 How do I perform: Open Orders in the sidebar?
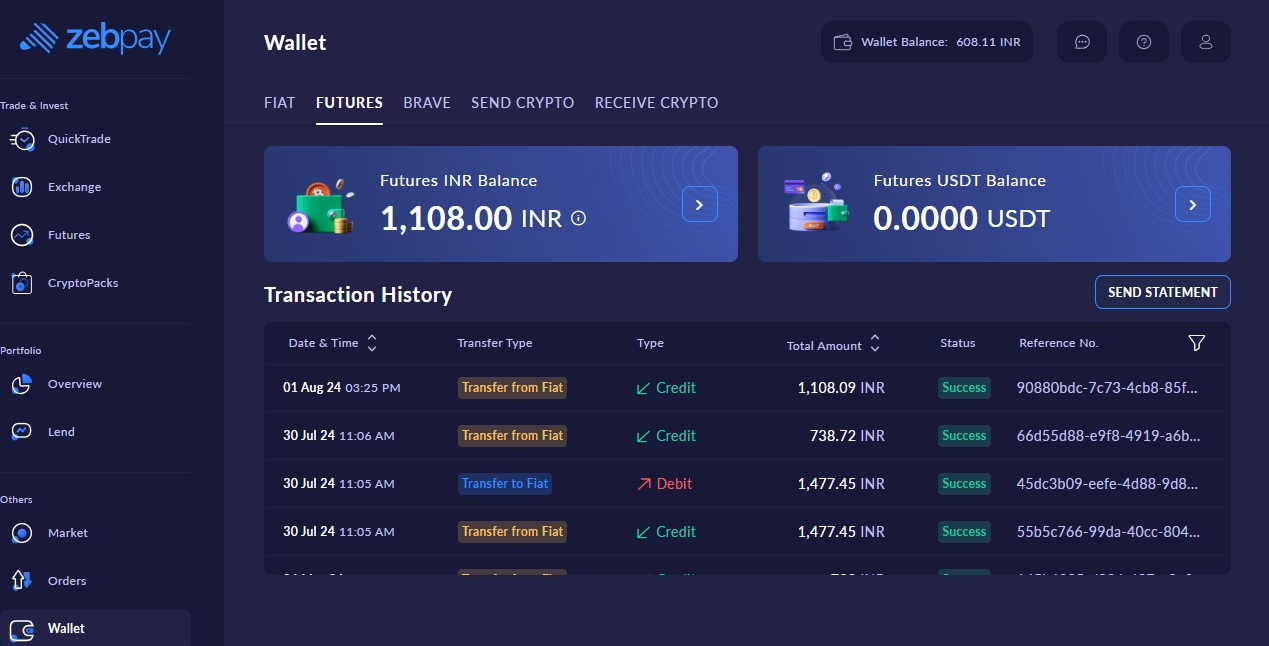48,581
